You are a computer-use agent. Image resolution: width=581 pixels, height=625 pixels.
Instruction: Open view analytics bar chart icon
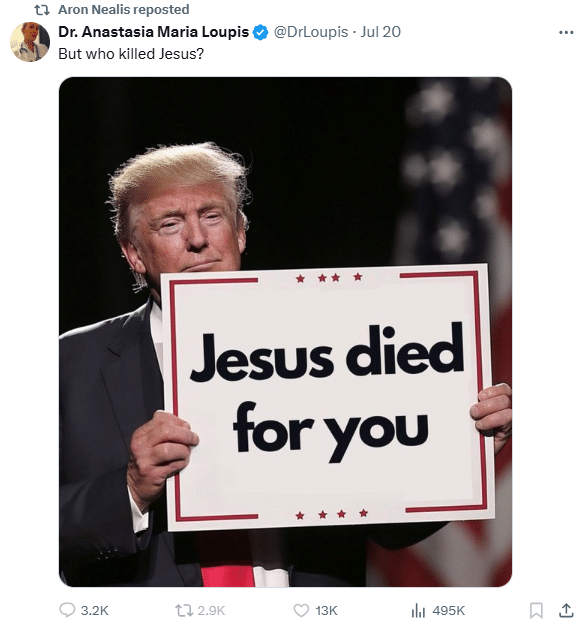pyautogui.click(x=418, y=610)
